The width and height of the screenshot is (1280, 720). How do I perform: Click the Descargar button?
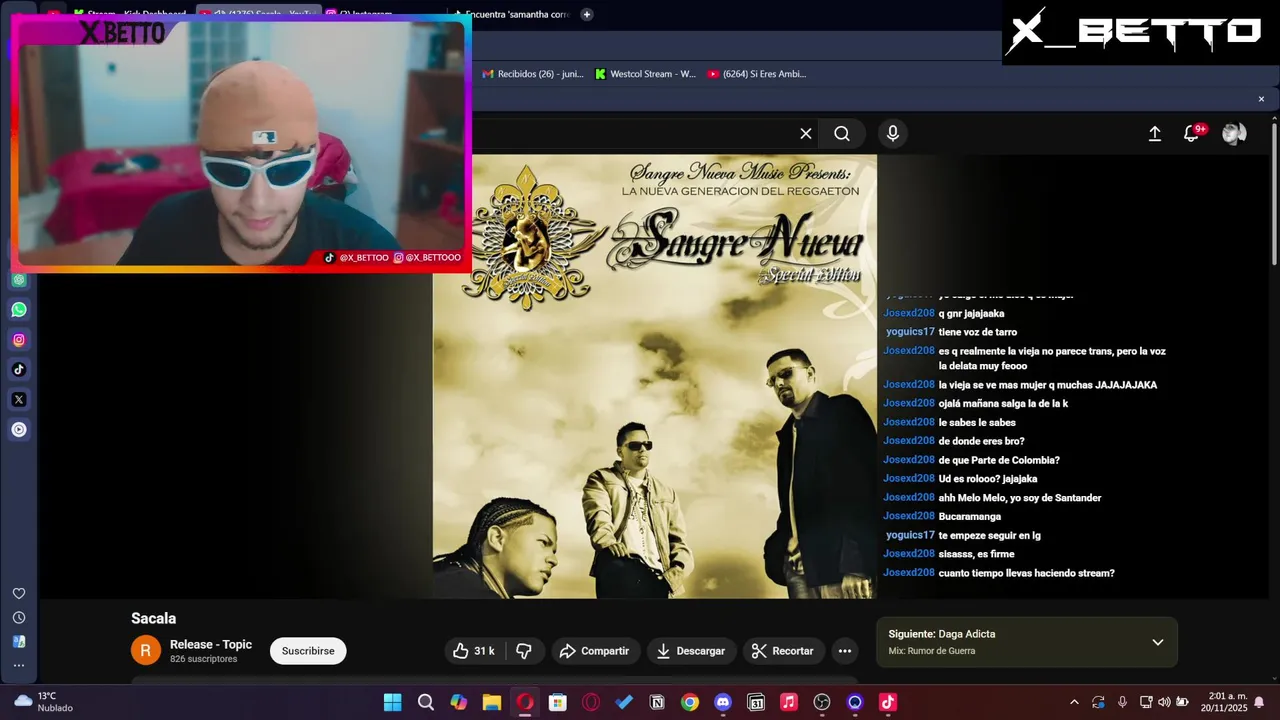coord(691,651)
